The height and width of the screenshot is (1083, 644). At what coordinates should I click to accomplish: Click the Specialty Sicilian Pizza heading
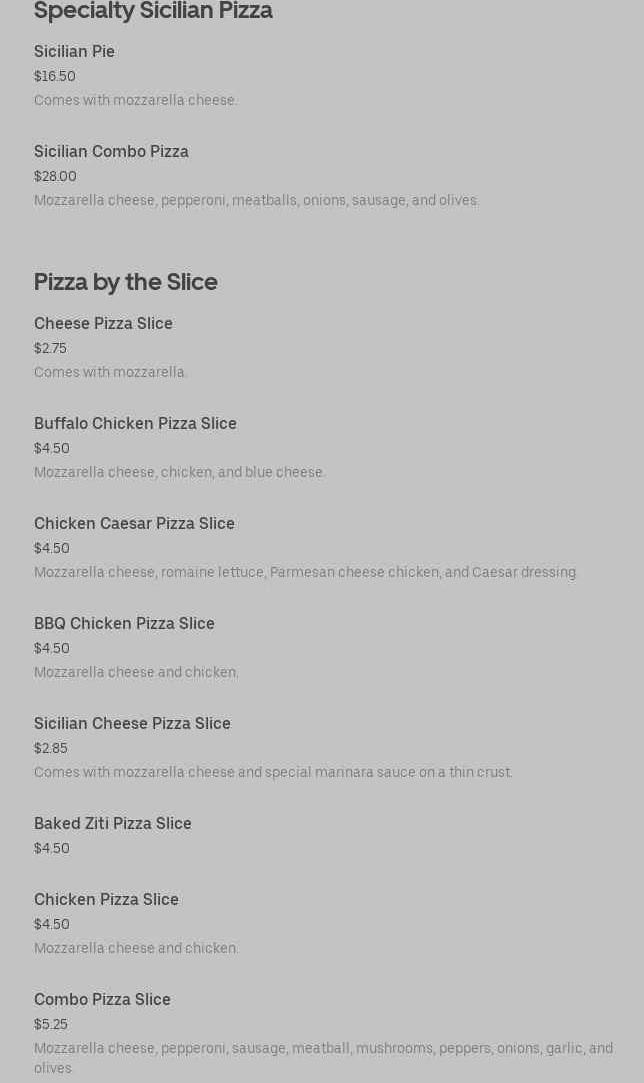coord(153,11)
